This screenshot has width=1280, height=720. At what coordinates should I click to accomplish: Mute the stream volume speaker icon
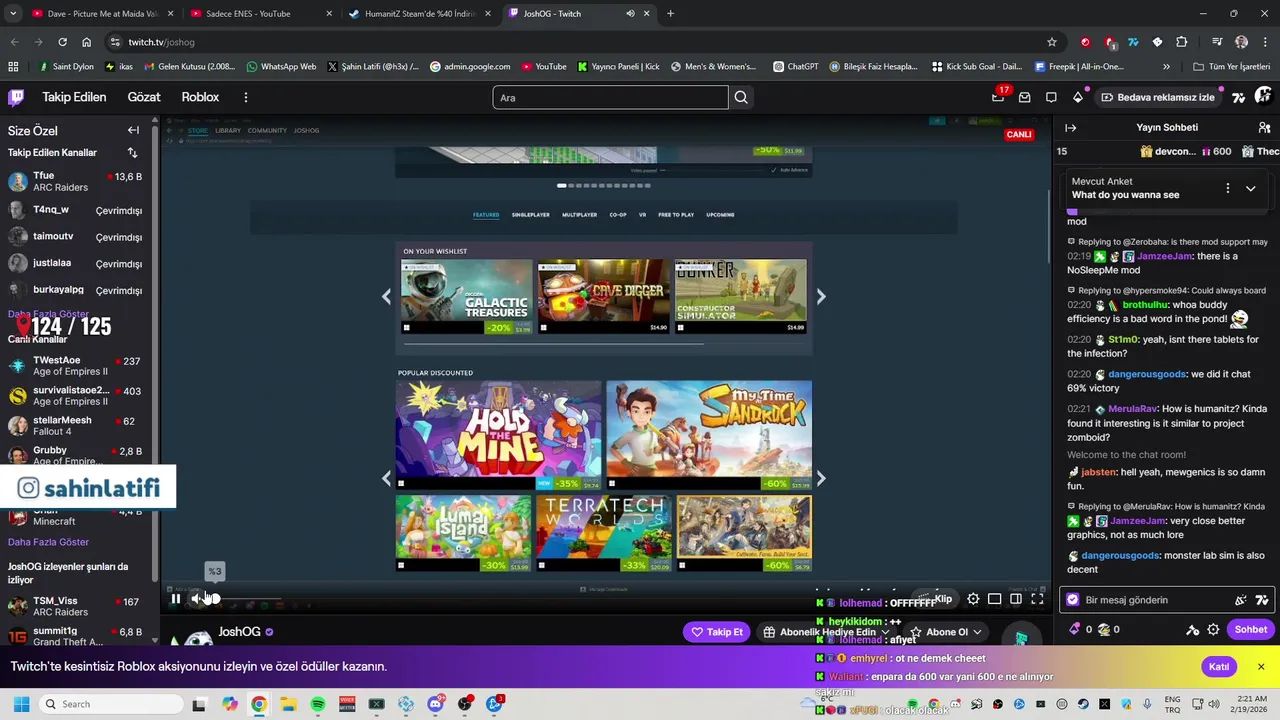coord(197,599)
